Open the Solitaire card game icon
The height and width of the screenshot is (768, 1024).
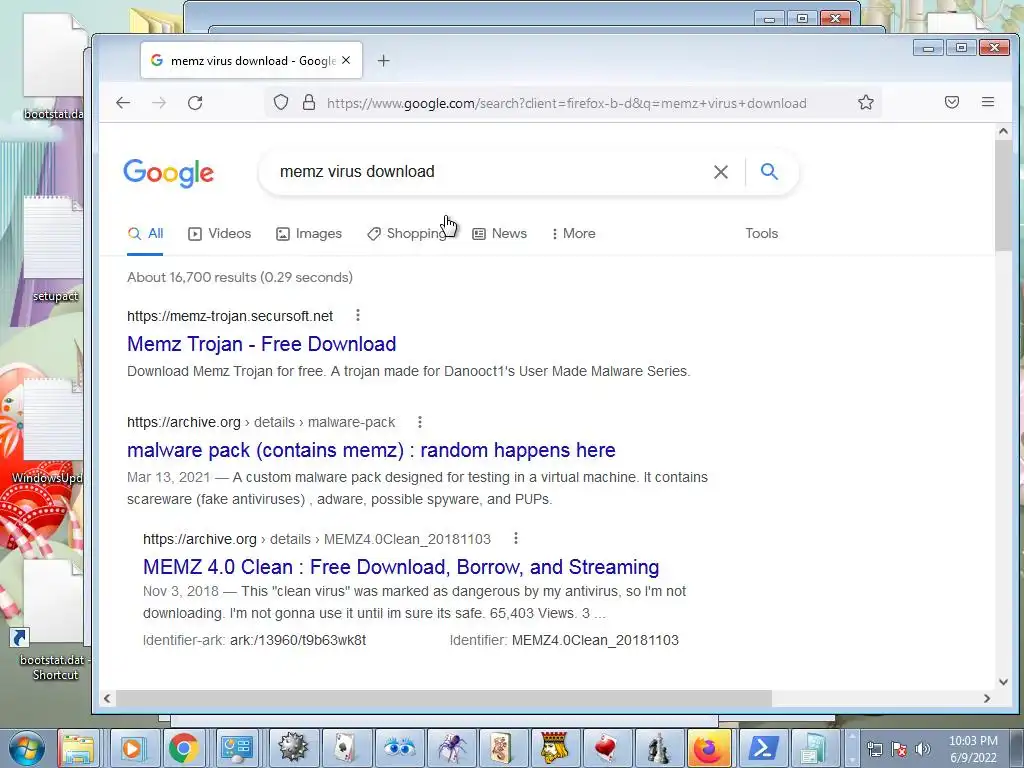(345, 748)
